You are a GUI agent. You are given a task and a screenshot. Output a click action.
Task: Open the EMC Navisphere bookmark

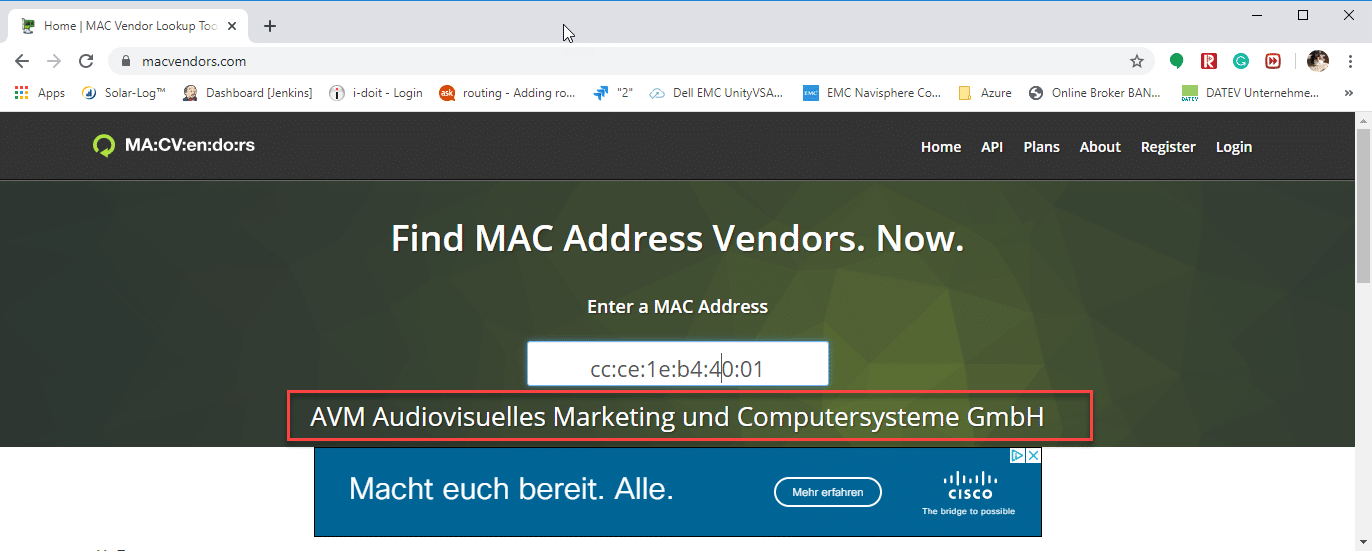pyautogui.click(x=872, y=93)
